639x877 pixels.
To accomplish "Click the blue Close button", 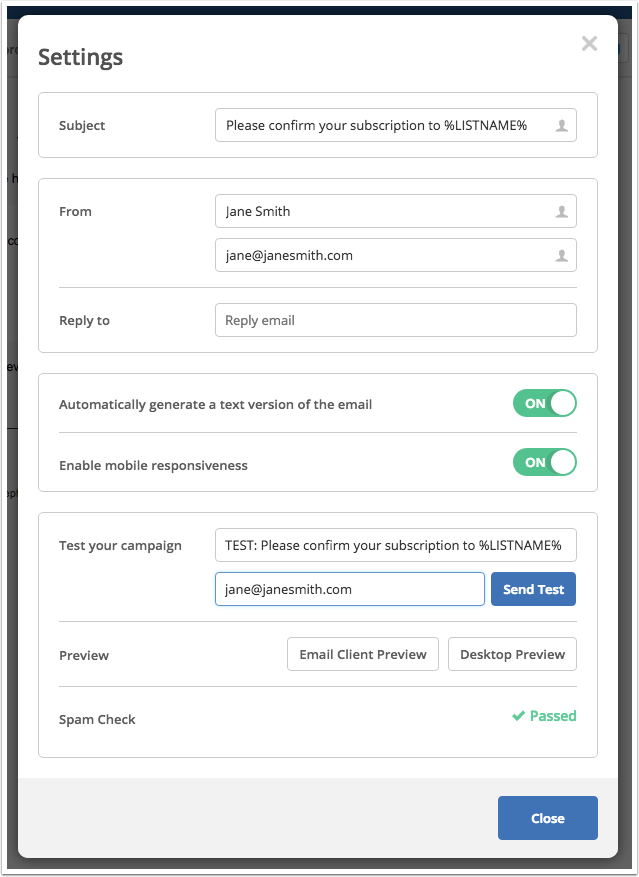I will (548, 818).
